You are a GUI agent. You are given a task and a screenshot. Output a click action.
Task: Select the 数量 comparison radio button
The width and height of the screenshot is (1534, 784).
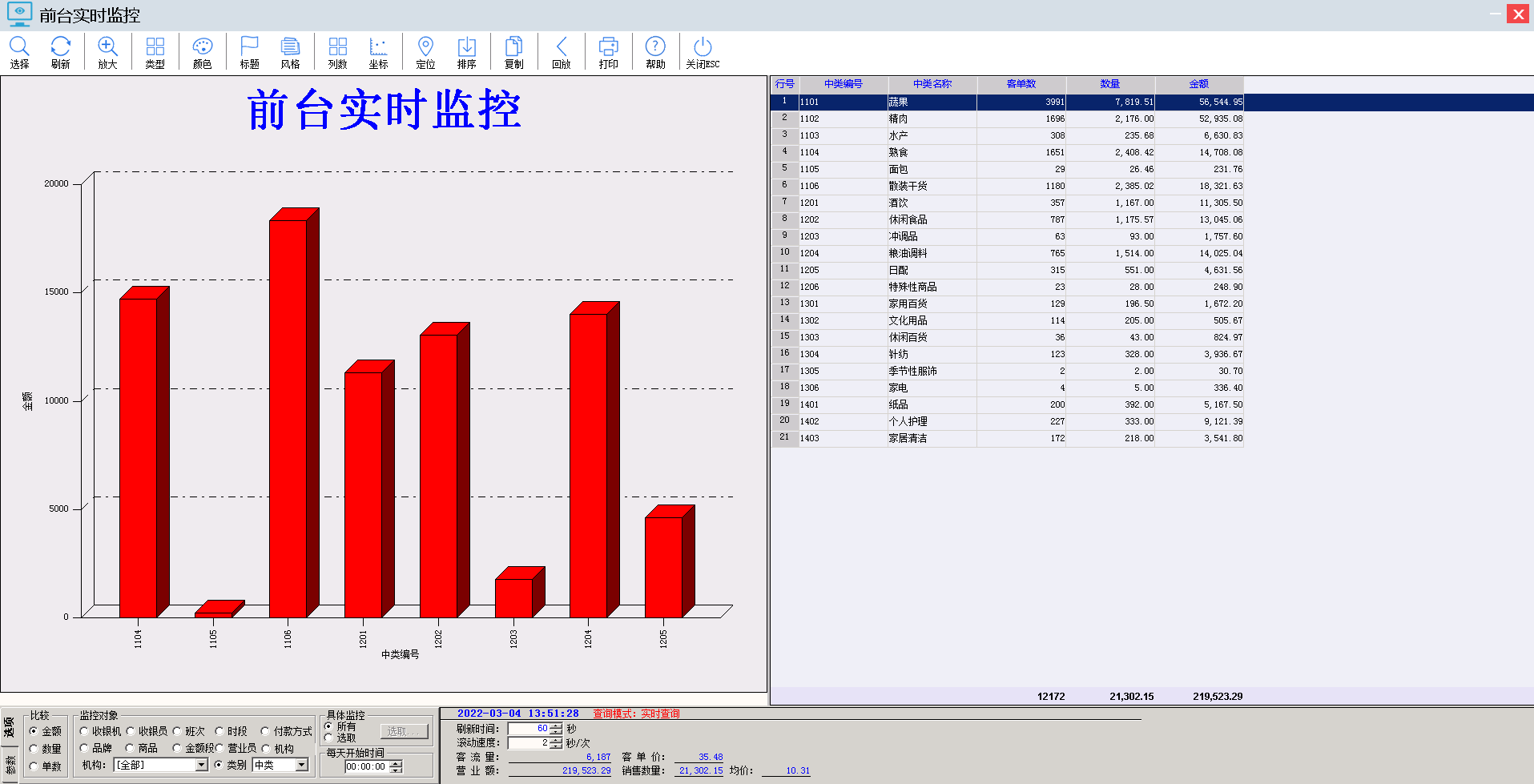34,749
